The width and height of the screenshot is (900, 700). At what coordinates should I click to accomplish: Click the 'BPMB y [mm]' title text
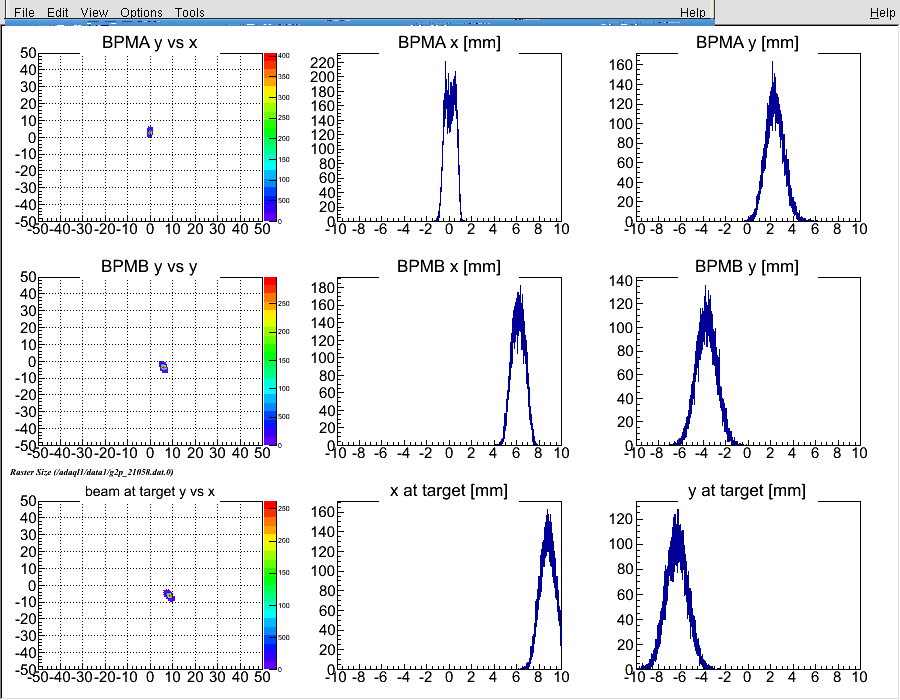(747, 266)
